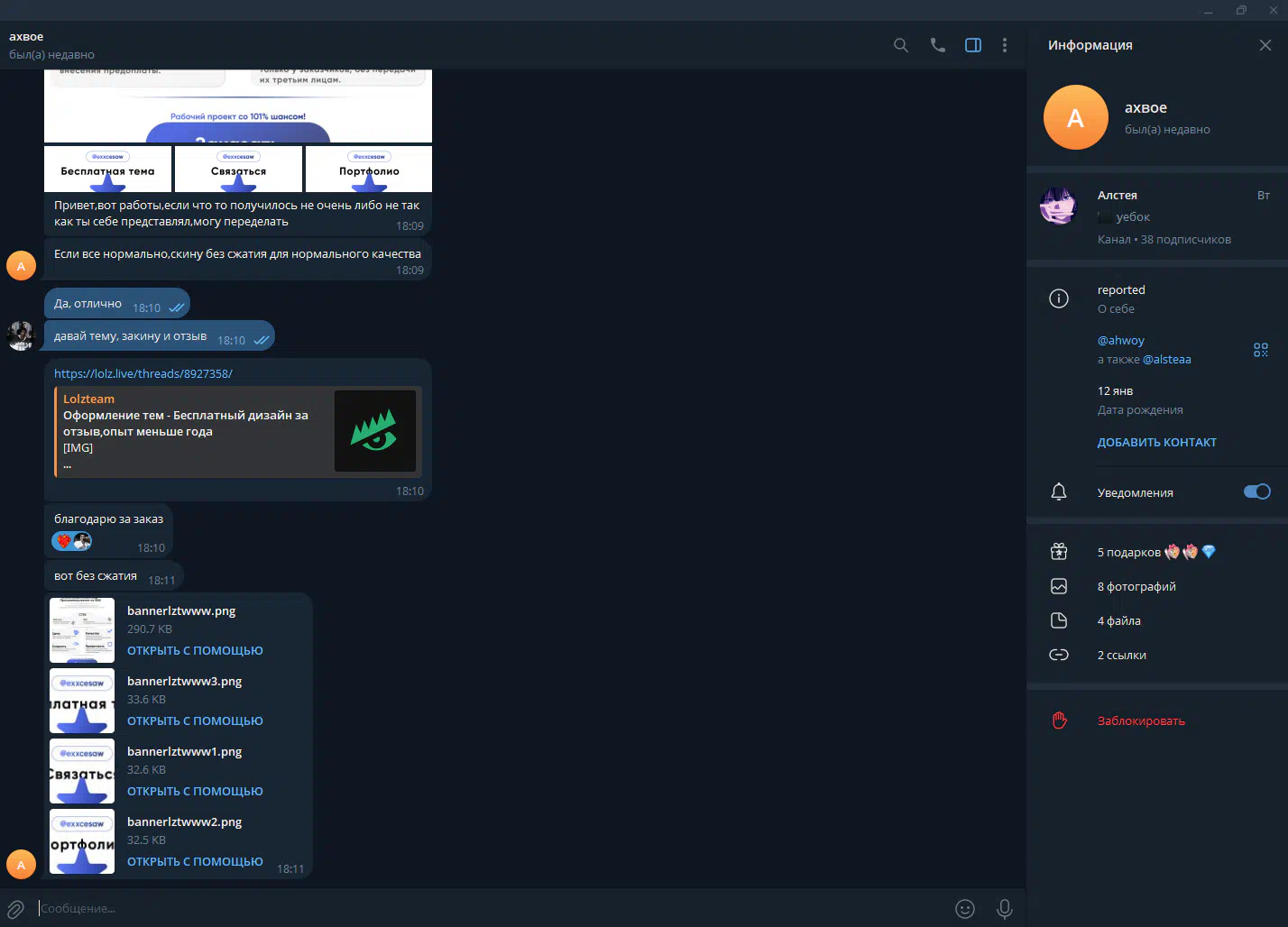Click Канал • 38 подписчиков text
Screen dimensions: 1288x927
coord(1164,239)
